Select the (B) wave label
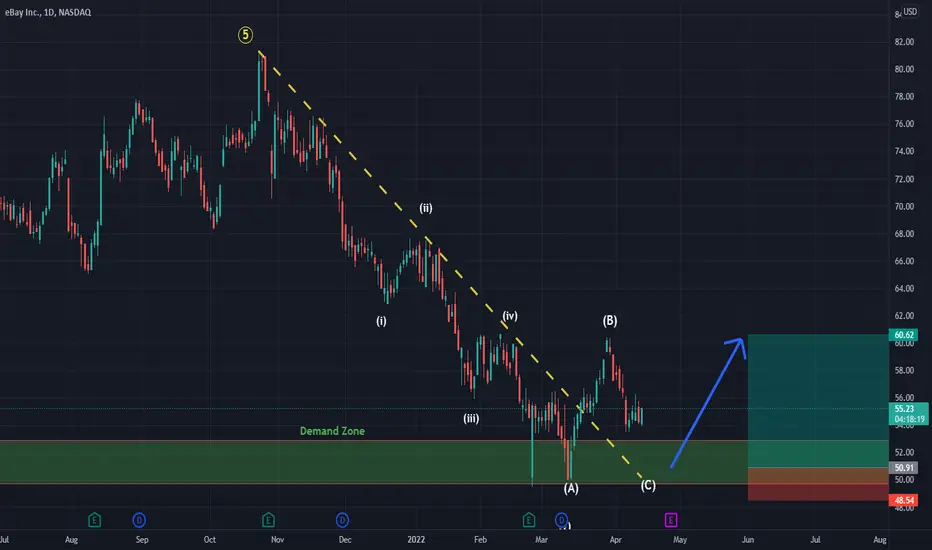This screenshot has width=932, height=550. [x=609, y=320]
